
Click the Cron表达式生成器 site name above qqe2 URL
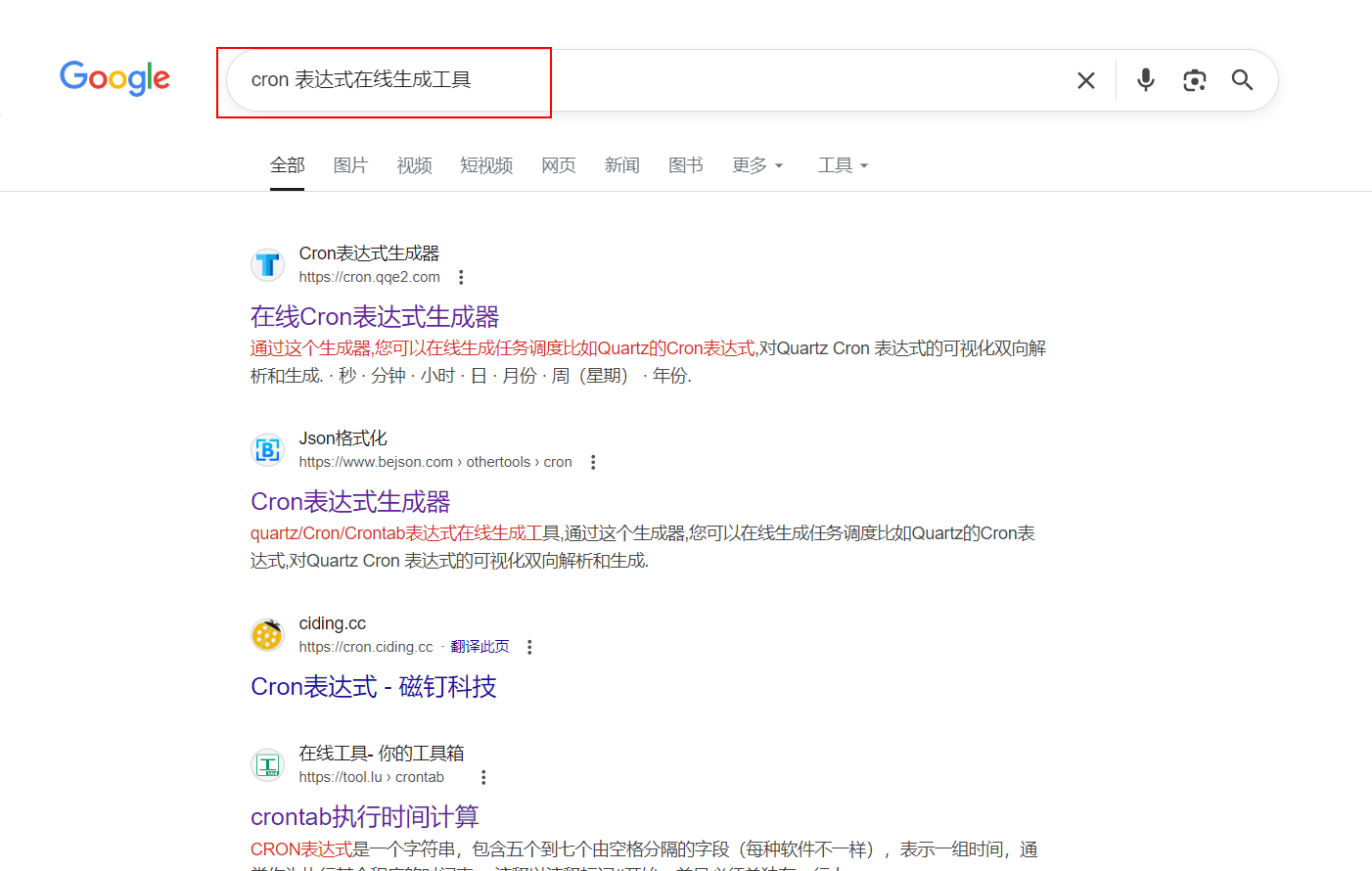pyautogui.click(x=369, y=253)
